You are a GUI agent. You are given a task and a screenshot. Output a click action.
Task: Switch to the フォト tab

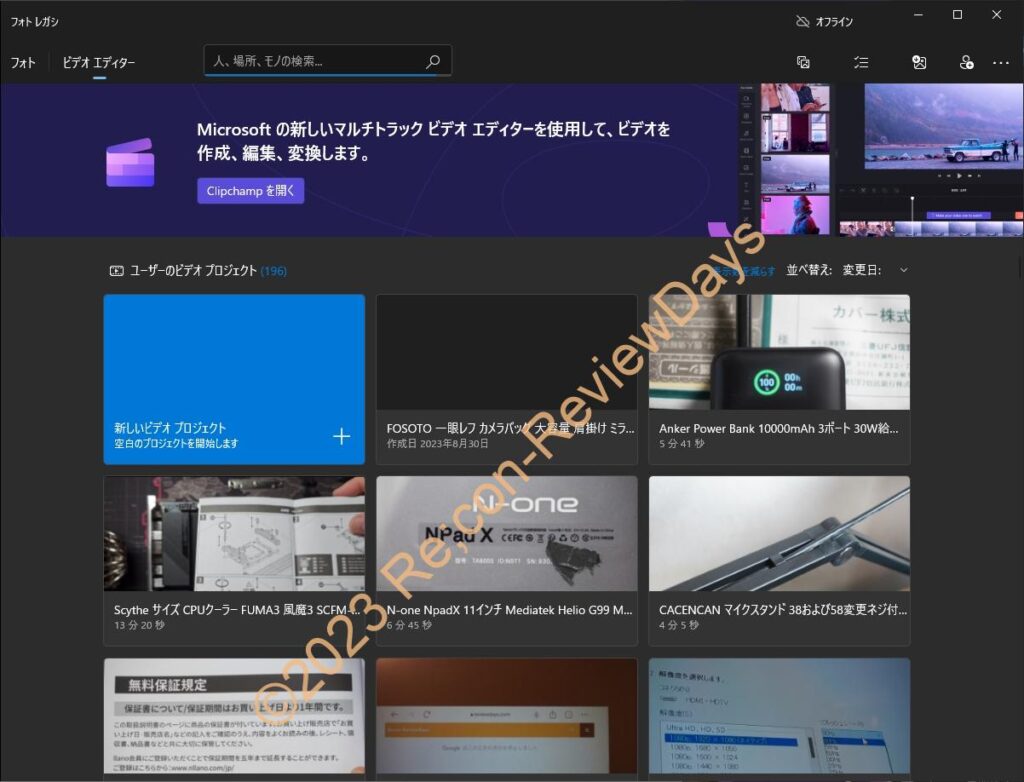click(22, 62)
